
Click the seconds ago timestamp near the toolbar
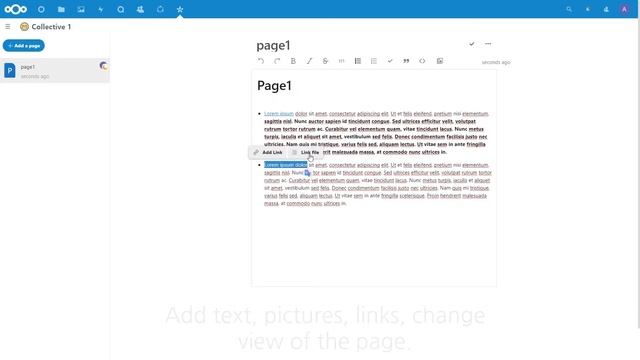(x=496, y=62)
